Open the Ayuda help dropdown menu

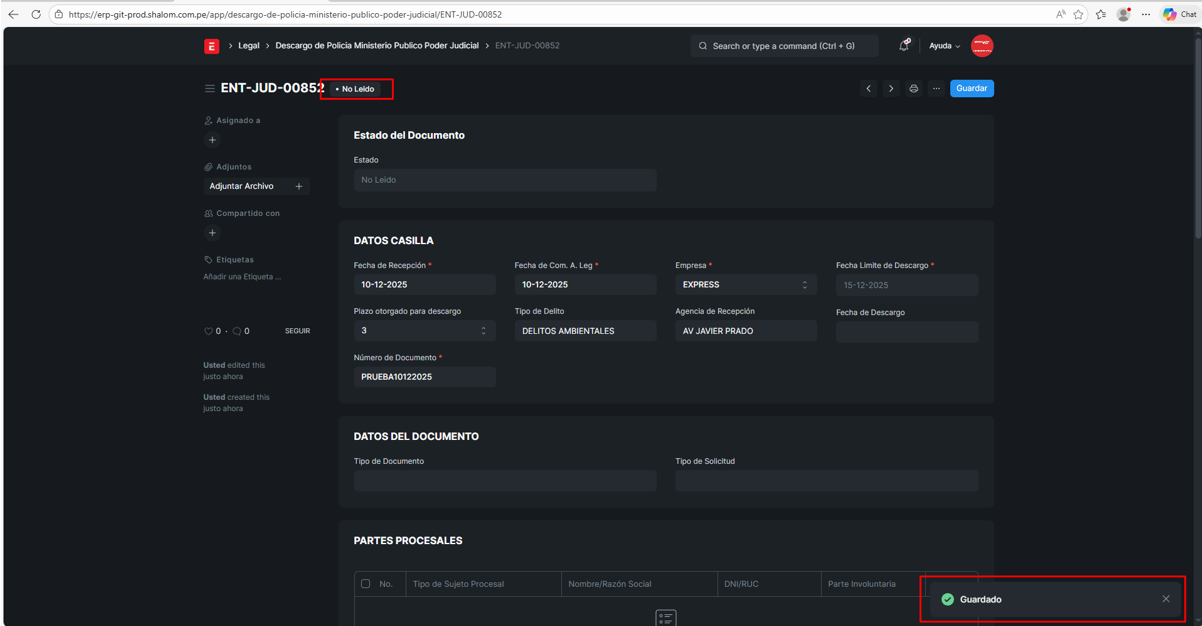(944, 46)
